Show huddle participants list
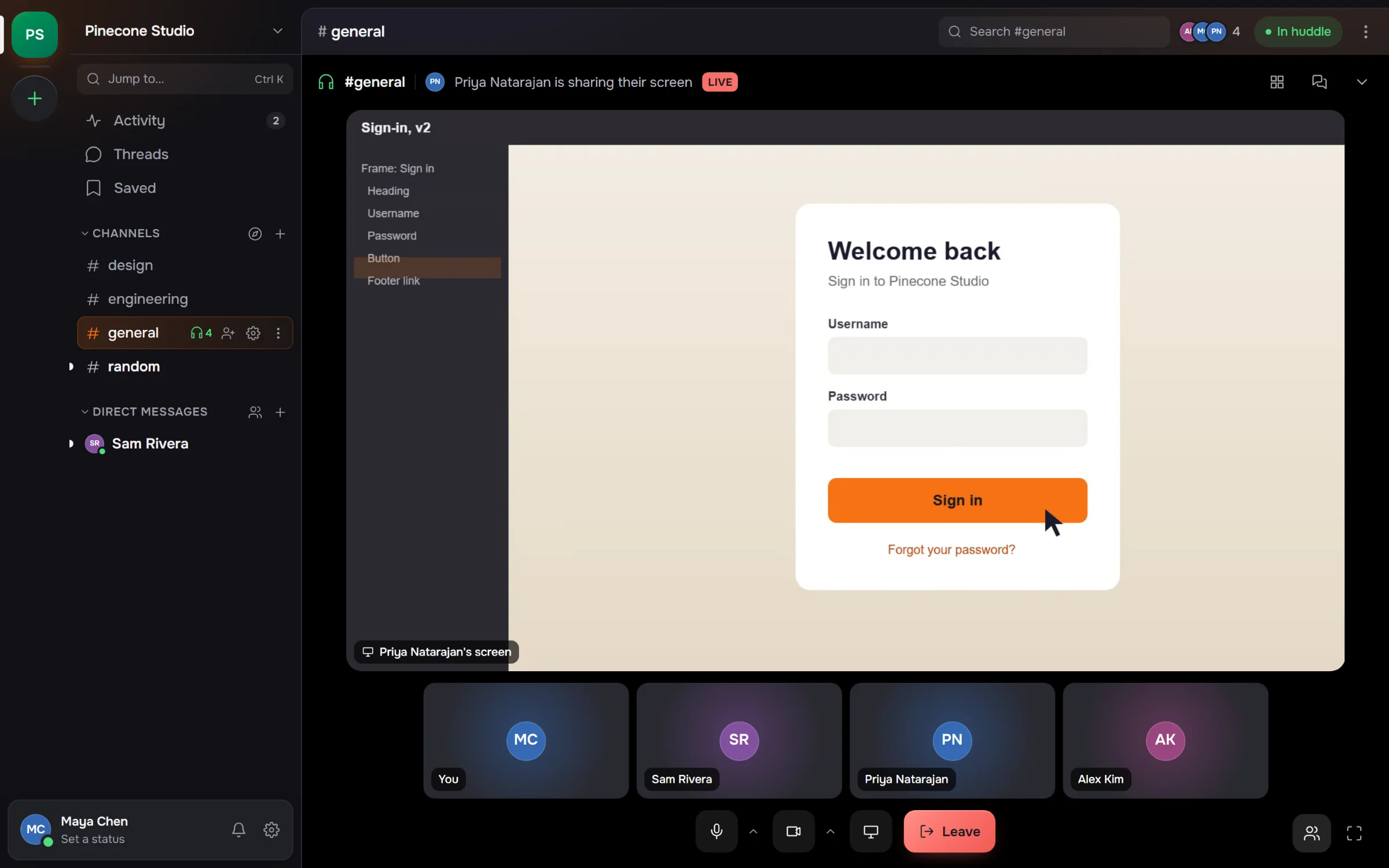Viewport: 1389px width, 868px height. click(1311, 833)
